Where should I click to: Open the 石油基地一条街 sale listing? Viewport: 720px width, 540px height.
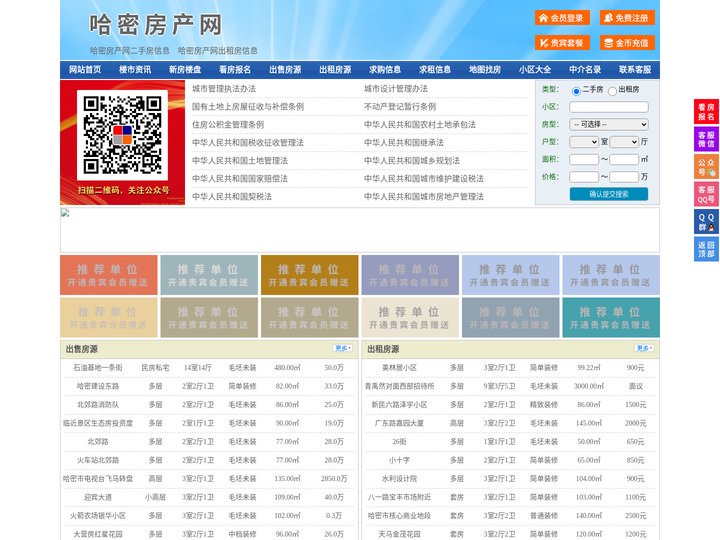click(98, 368)
